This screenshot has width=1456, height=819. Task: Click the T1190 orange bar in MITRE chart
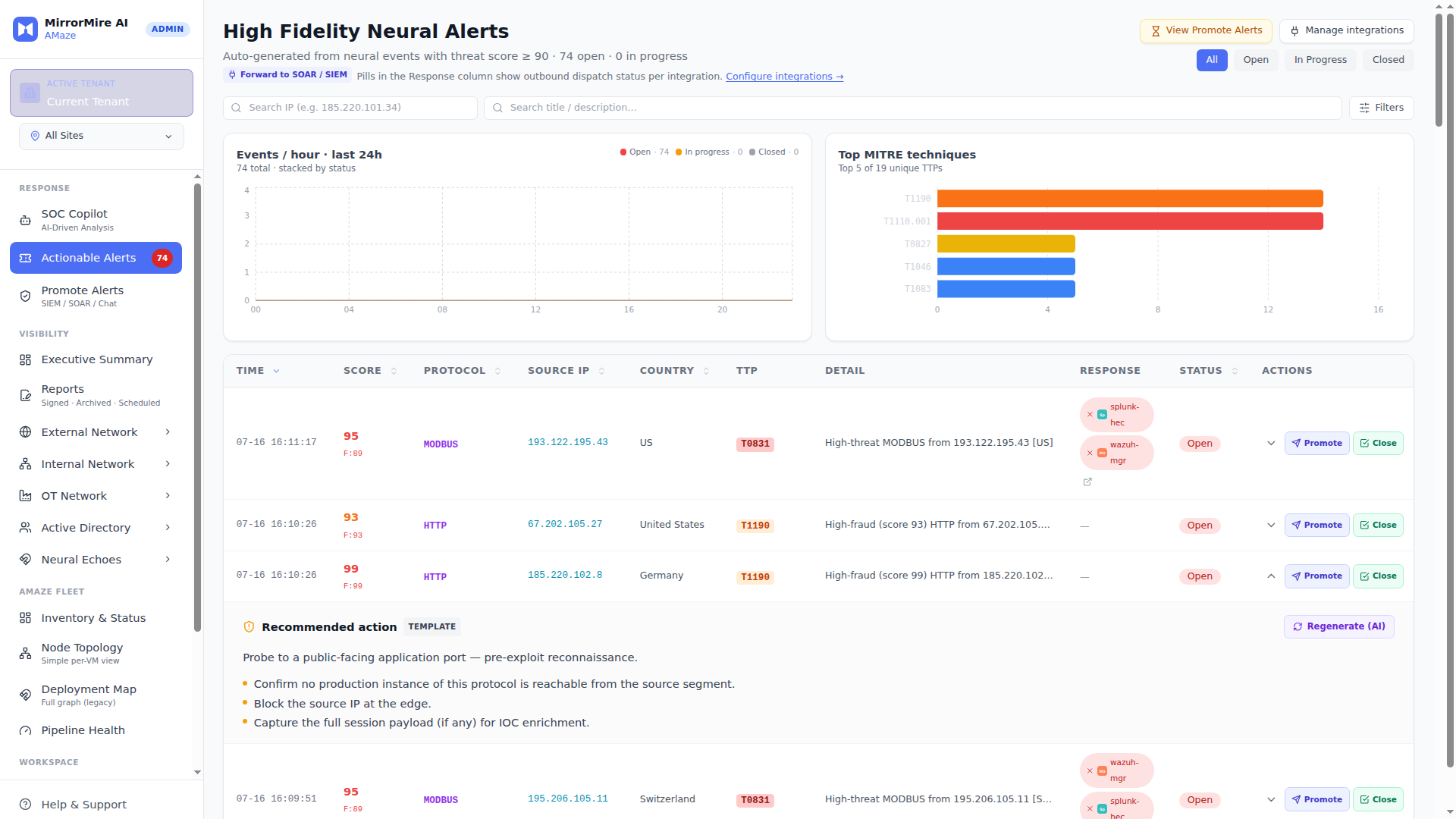[1130, 199]
